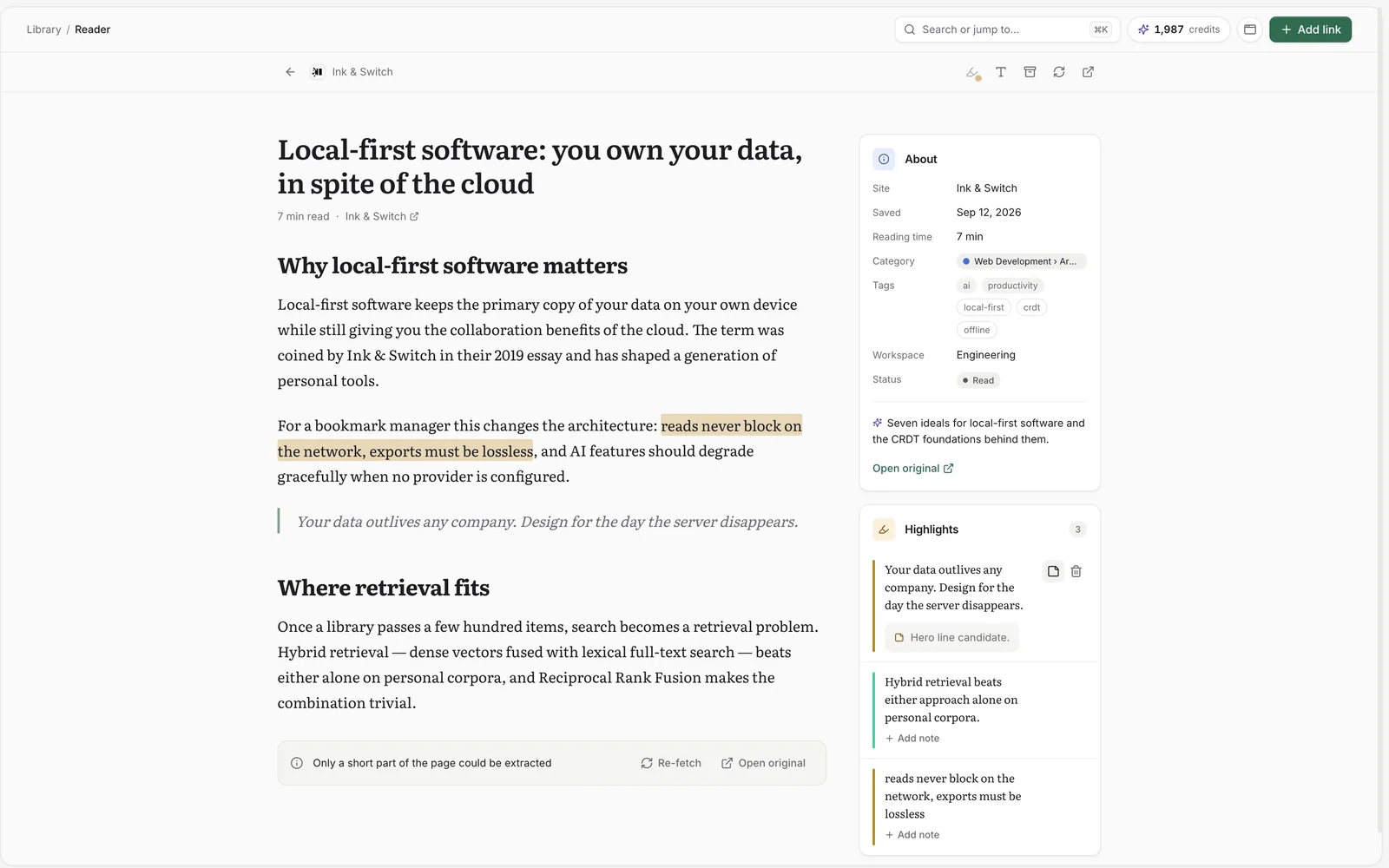Image resolution: width=1389 pixels, height=868 pixels.
Task: Click the "productivity" tag
Action: coord(1012,286)
